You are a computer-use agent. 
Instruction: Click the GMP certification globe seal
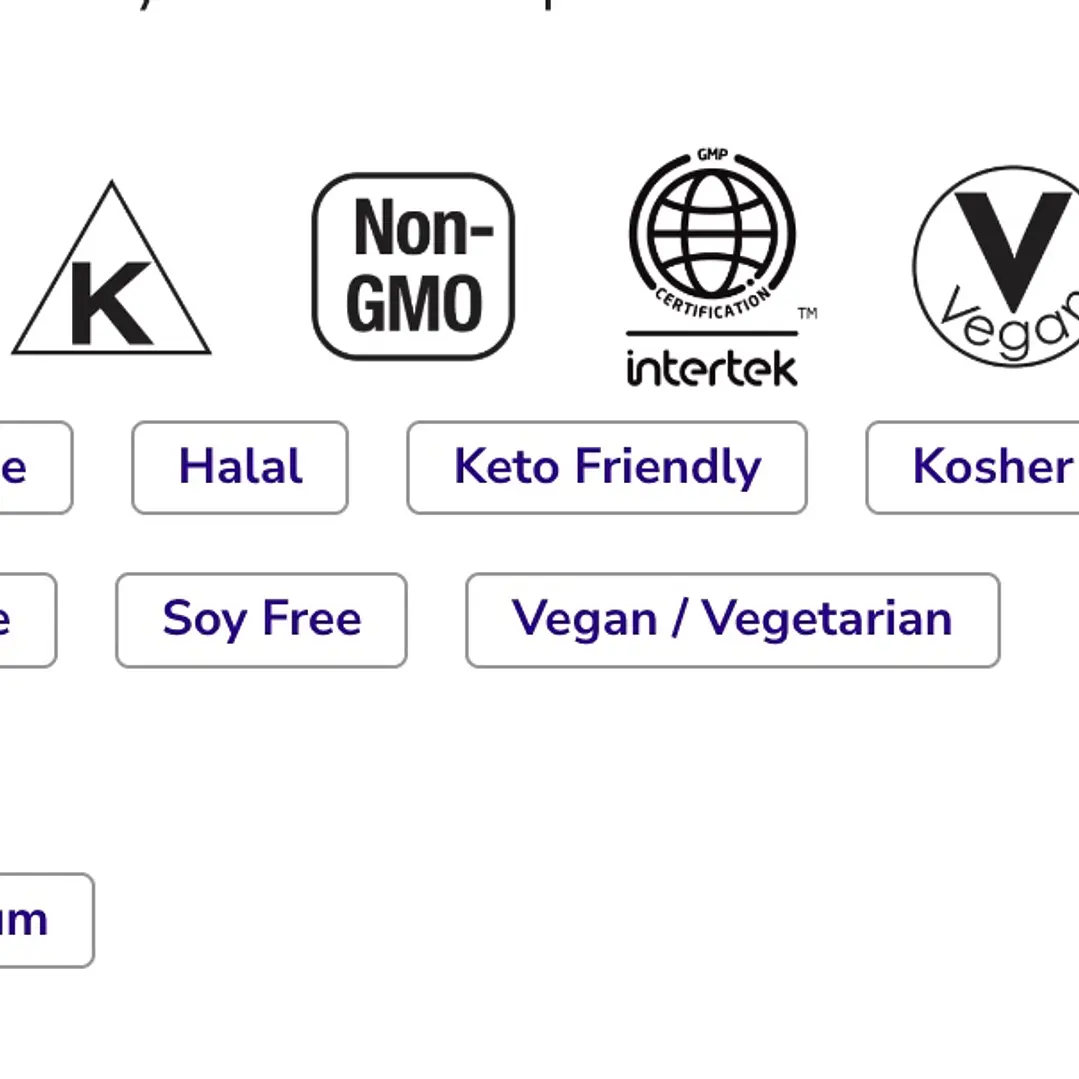[712, 234]
